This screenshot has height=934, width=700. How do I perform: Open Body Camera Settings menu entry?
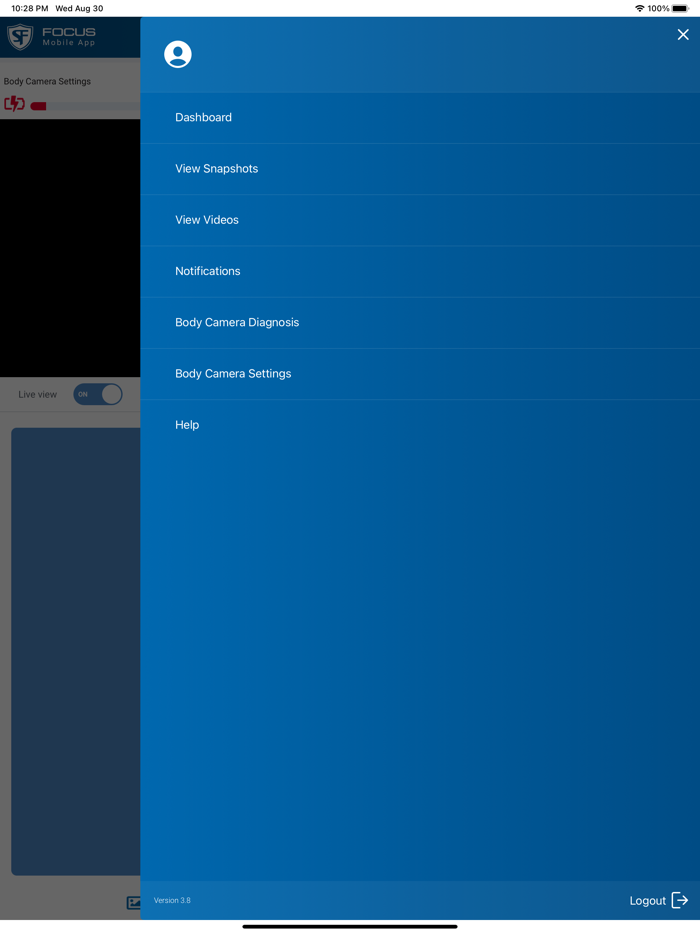click(x=420, y=373)
